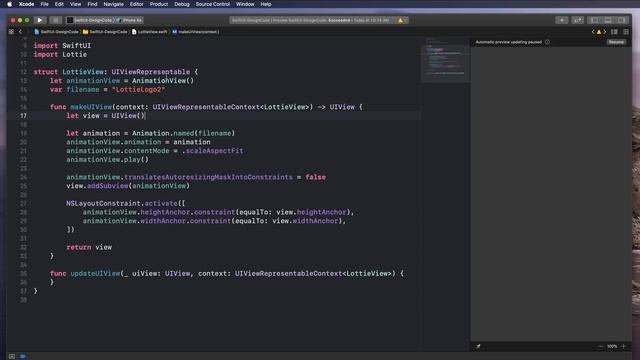The image size is (640, 360).
Task: Toggle the Navigator panel
Action: pyautogui.click(x=595, y=20)
